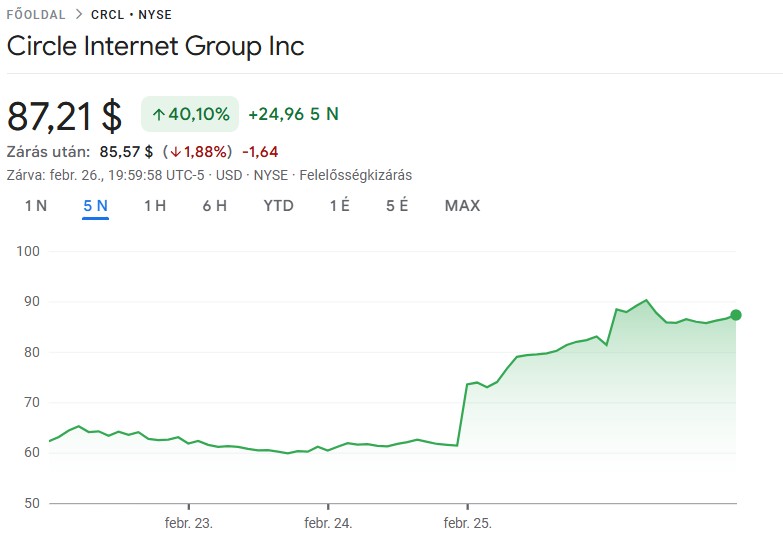This screenshot has height=552, width=783.
Task: Show the YTD chart range
Action: tap(279, 206)
